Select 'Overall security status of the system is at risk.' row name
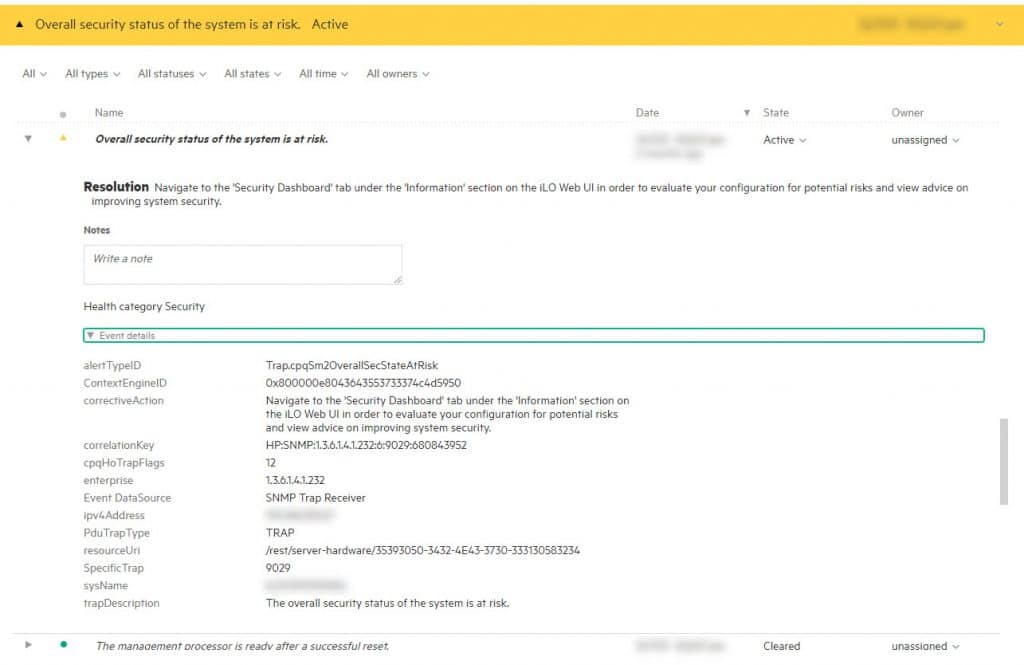The height and width of the screenshot is (665, 1024). pyautogui.click(x=212, y=138)
